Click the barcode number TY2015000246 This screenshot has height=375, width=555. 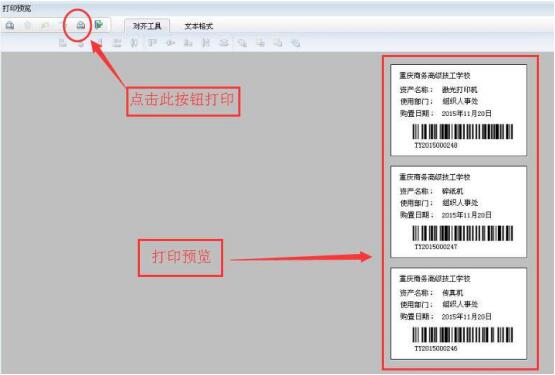click(436, 348)
